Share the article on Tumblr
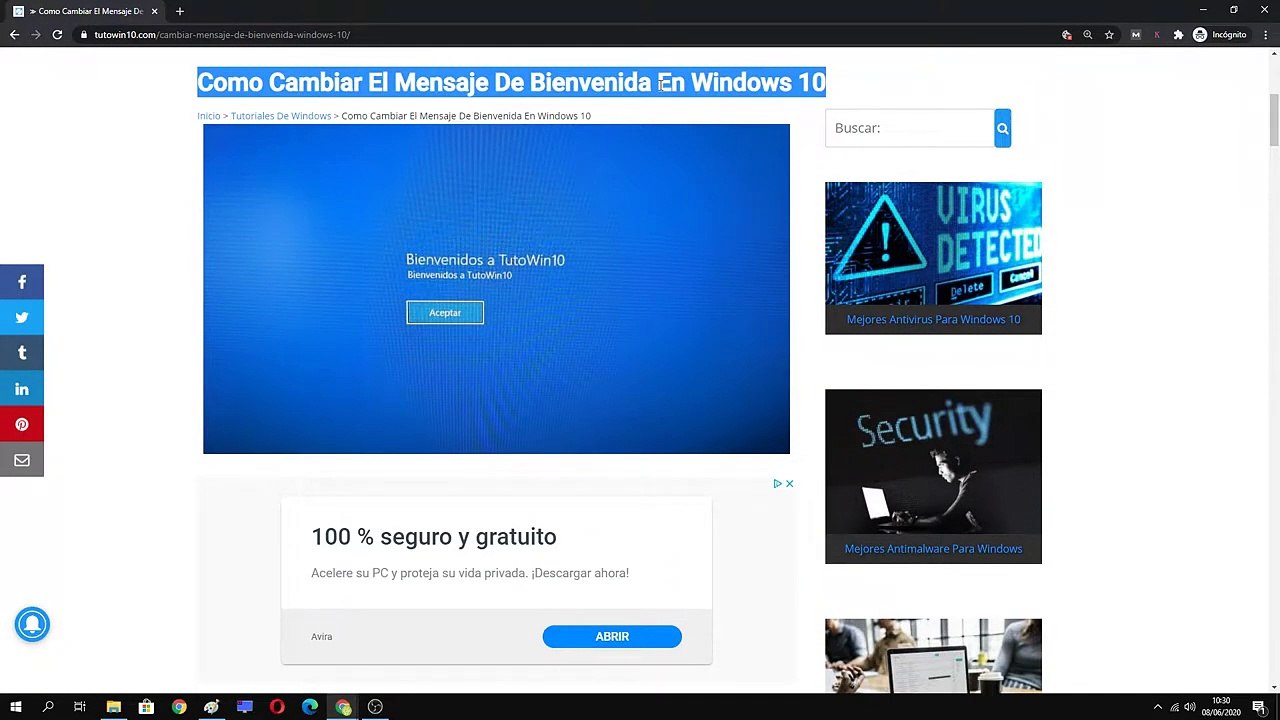Viewport: 1280px width, 720px height. click(22, 353)
